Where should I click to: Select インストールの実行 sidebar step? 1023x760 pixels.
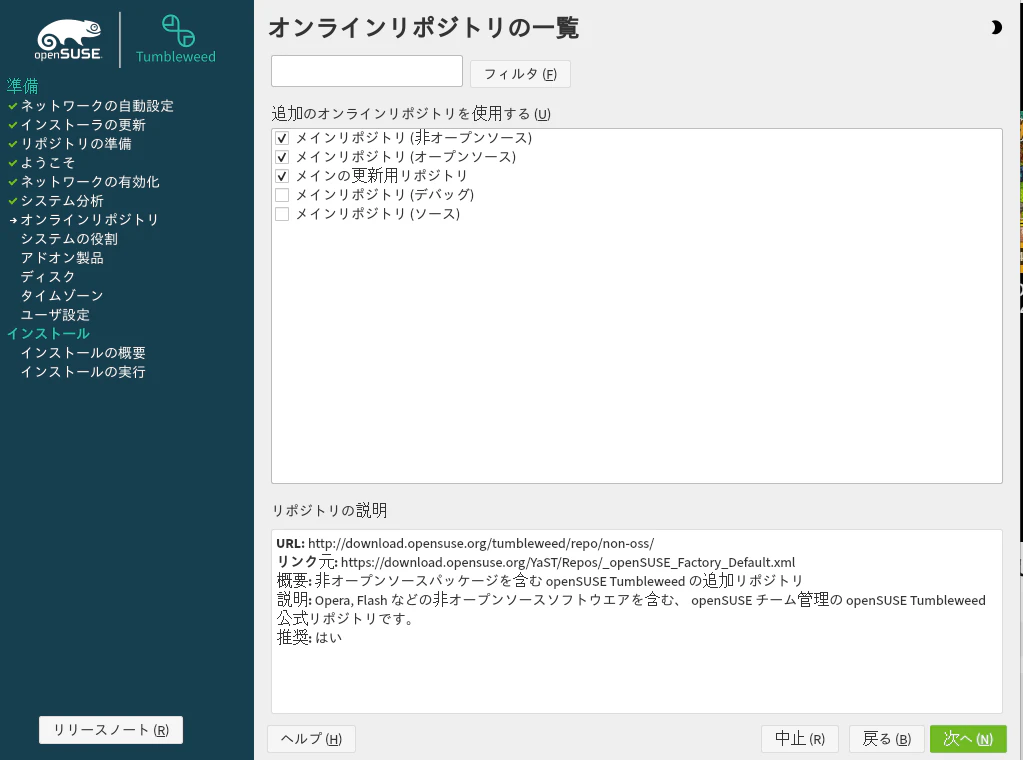tap(83, 372)
